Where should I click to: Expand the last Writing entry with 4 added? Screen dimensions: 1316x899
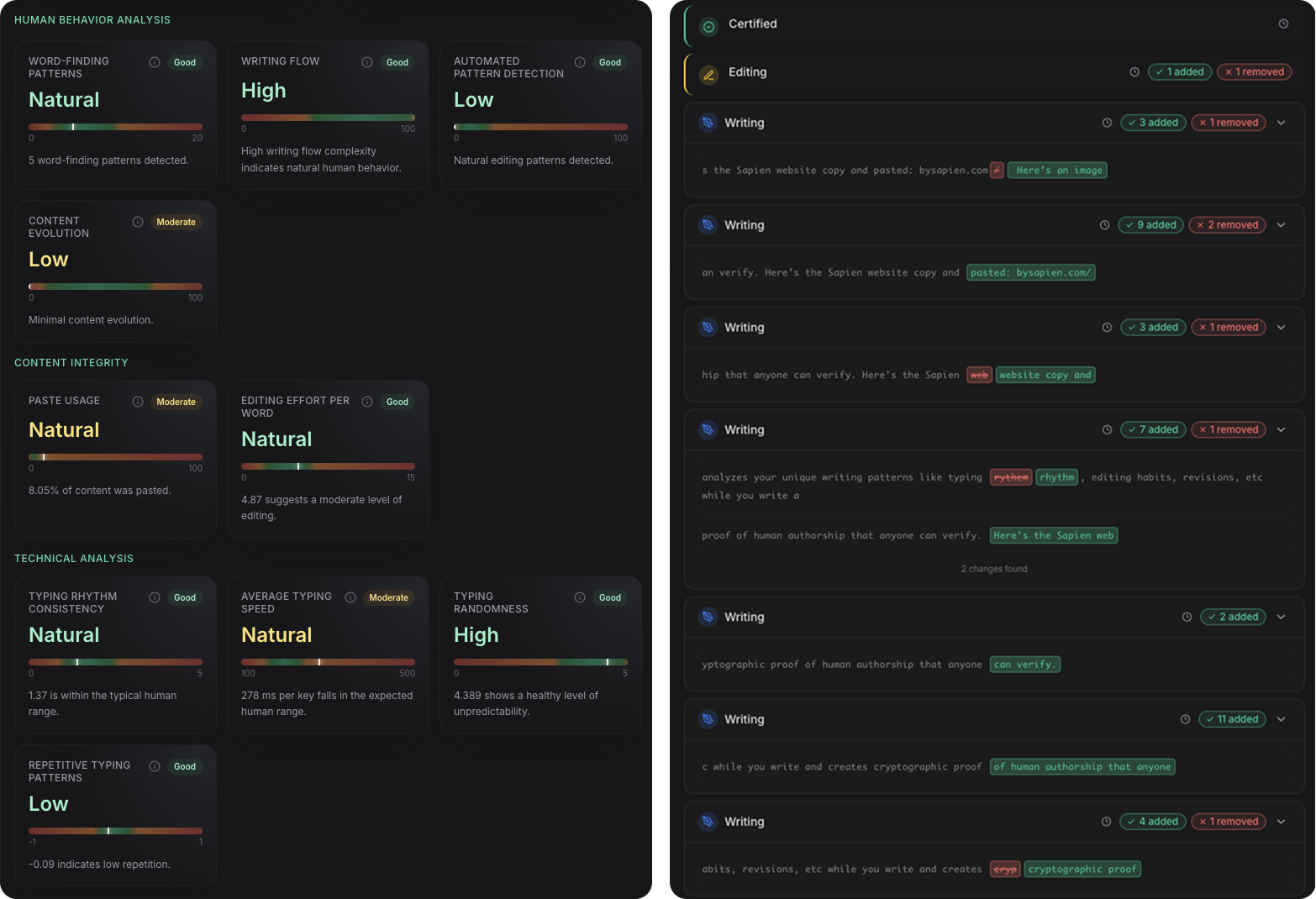click(1282, 822)
